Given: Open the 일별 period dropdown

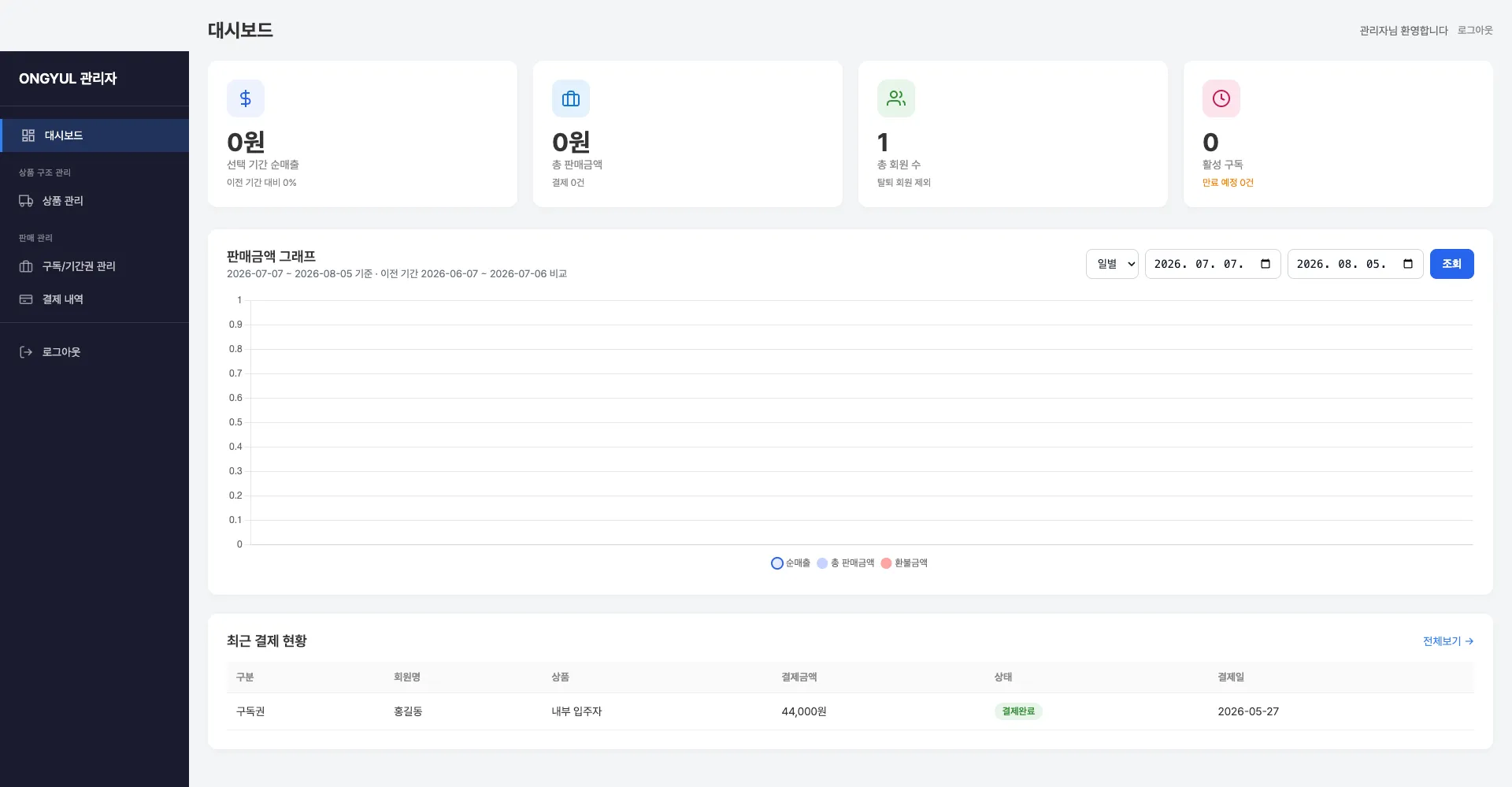Looking at the screenshot, I should (x=1112, y=264).
